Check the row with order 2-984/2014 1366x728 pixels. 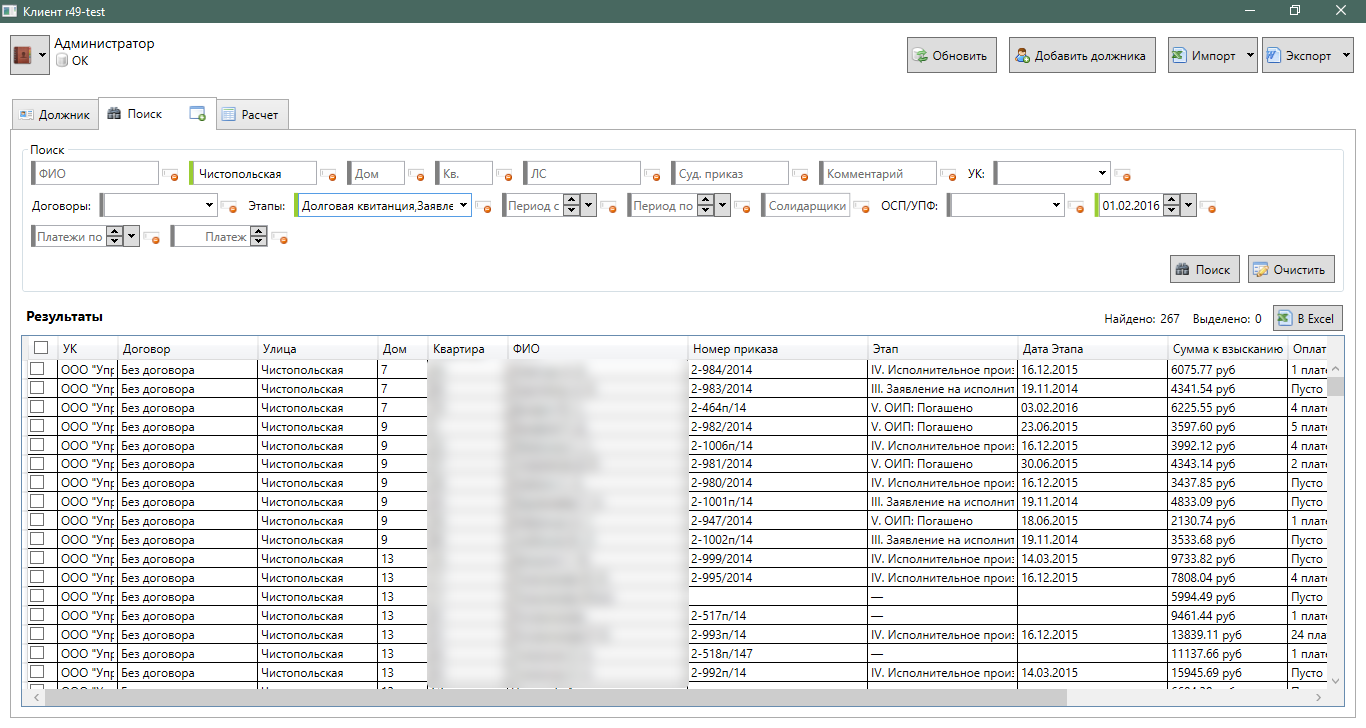tap(37, 369)
